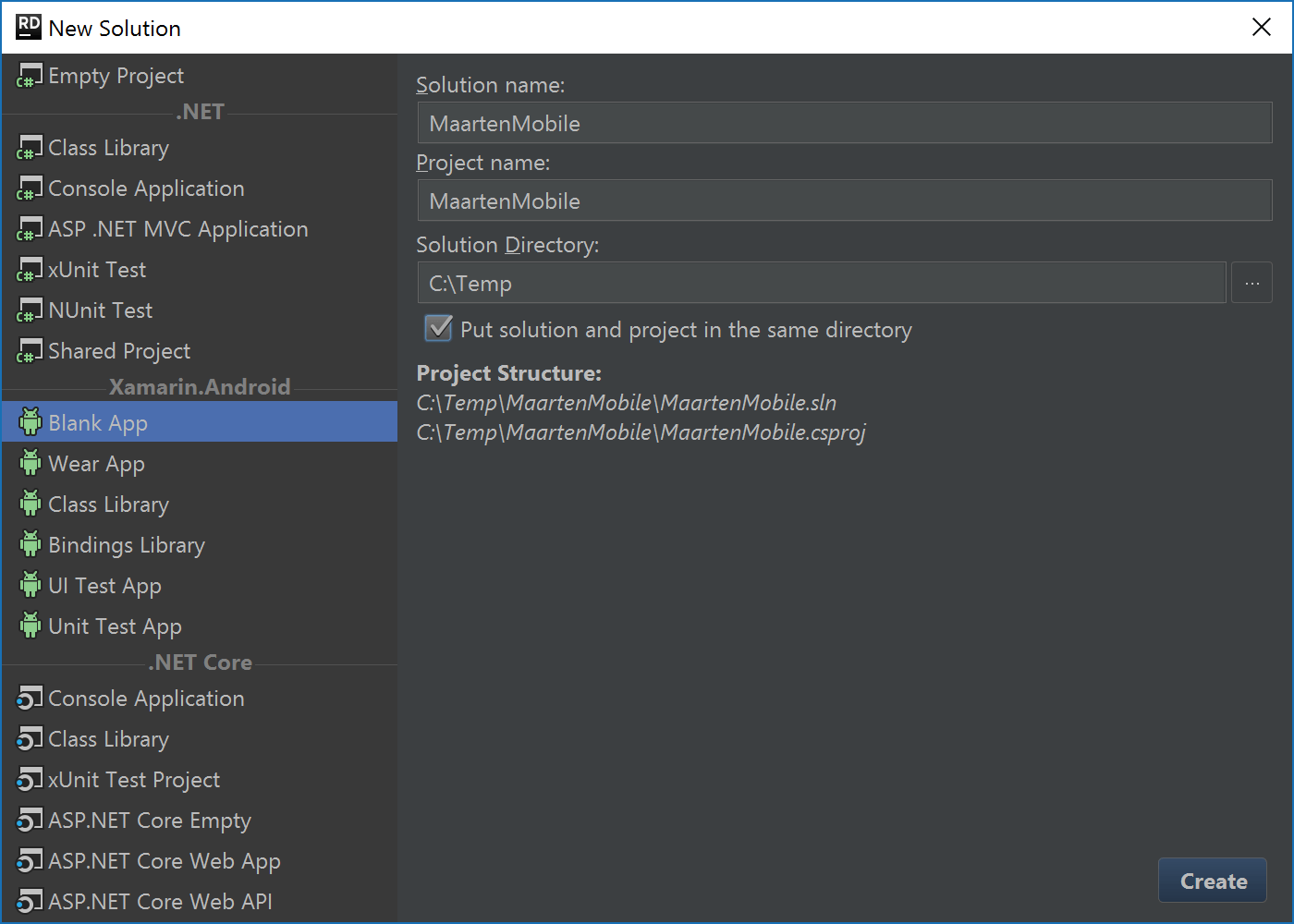
Task: Choose the xUnit Test template
Action: (x=200, y=270)
